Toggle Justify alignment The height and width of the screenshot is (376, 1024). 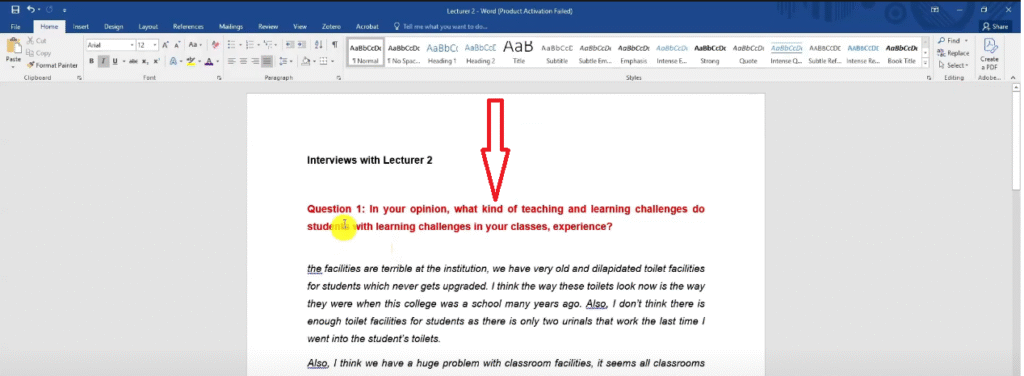267,61
